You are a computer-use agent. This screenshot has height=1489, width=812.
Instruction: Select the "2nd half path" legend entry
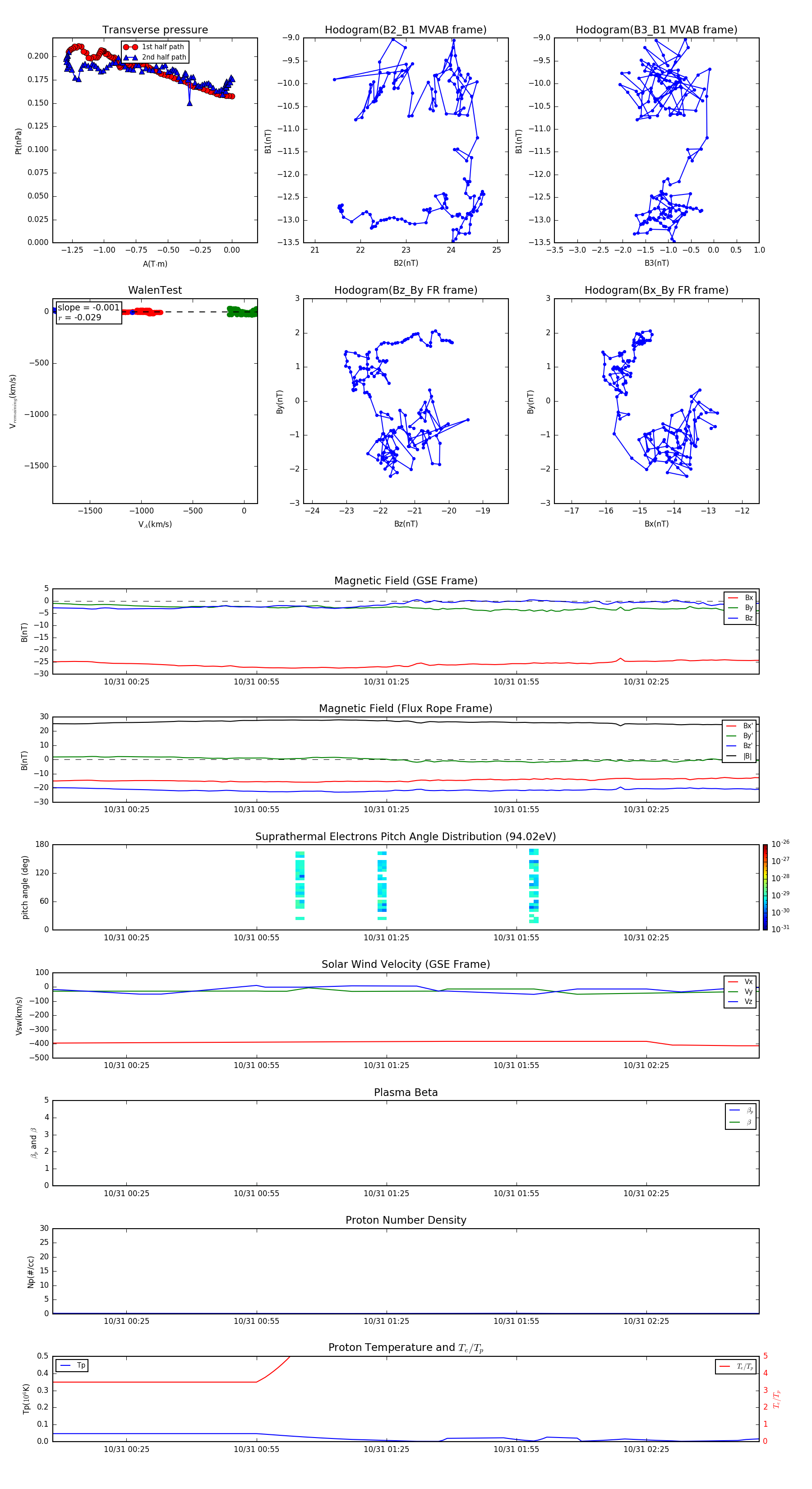[x=154, y=57]
